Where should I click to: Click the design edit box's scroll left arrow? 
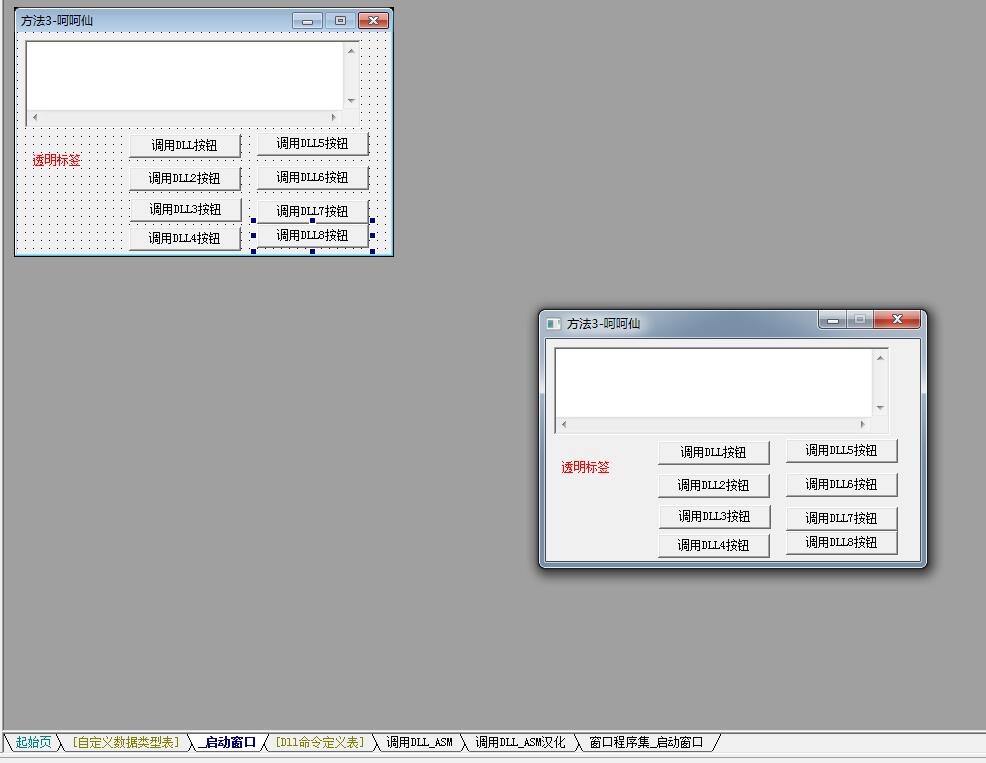(35, 117)
